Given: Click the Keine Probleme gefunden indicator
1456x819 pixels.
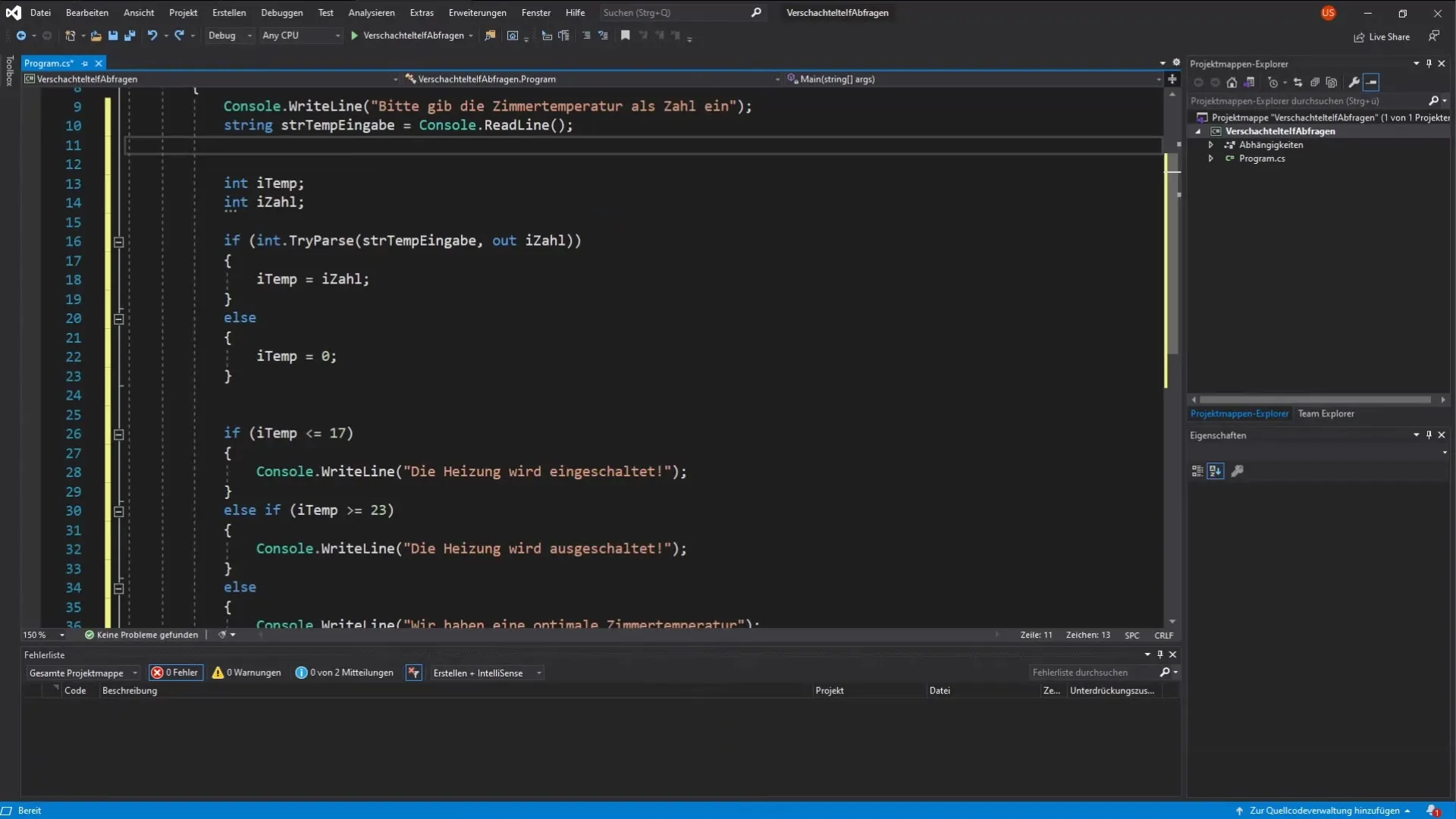Looking at the screenshot, I should pyautogui.click(x=141, y=635).
